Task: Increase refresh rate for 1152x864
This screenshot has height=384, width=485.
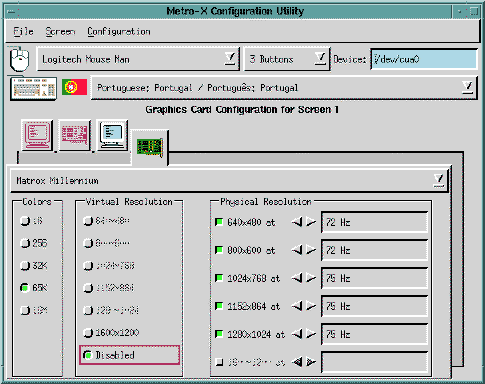Action: [311, 306]
